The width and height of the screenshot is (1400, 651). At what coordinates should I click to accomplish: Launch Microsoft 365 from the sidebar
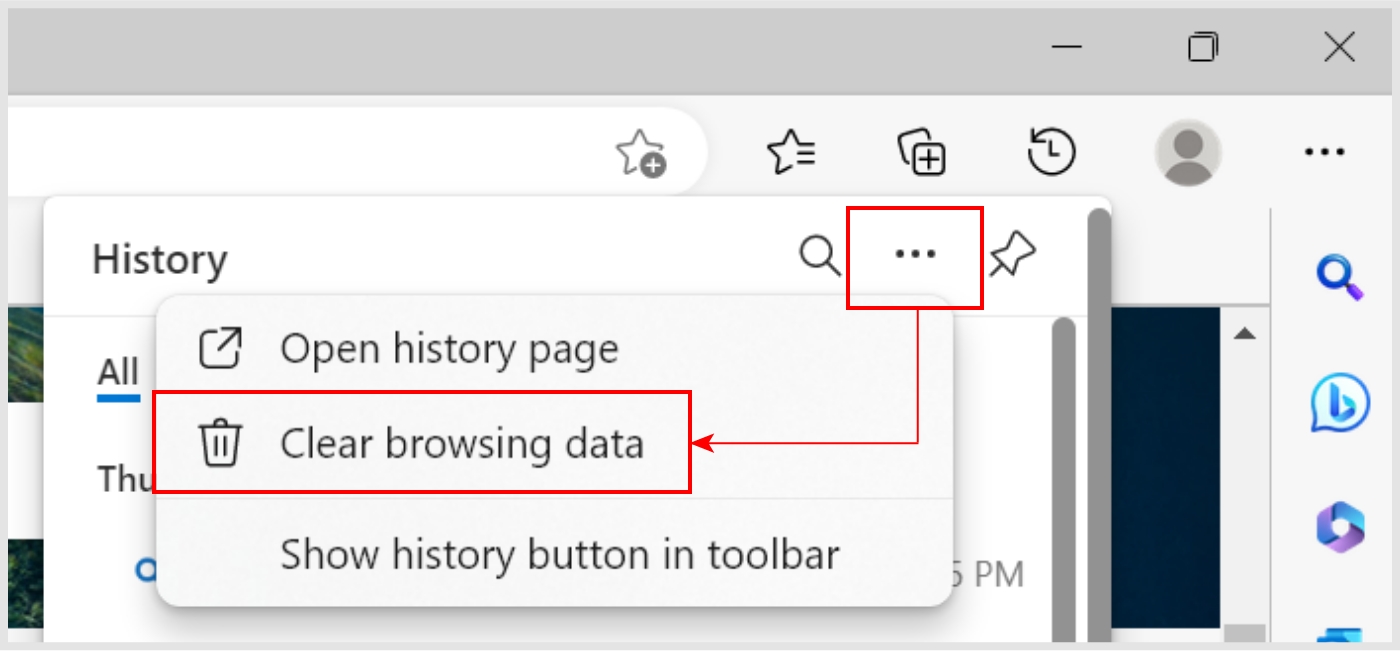click(x=1340, y=526)
